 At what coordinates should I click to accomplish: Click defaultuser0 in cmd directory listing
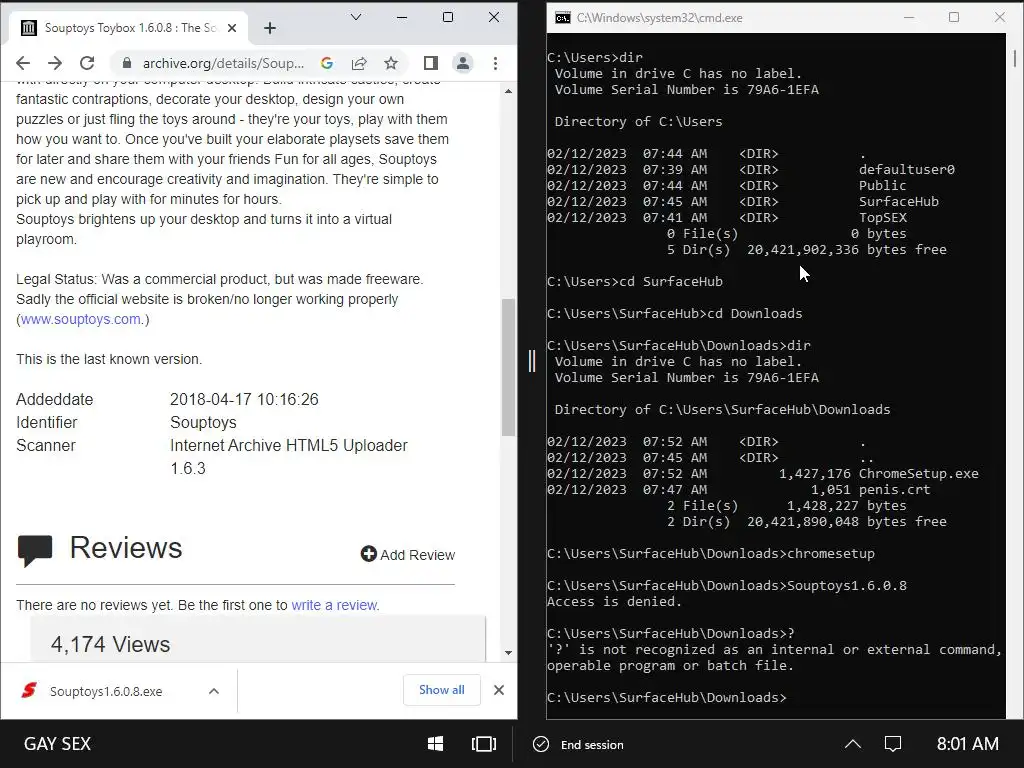point(906,170)
